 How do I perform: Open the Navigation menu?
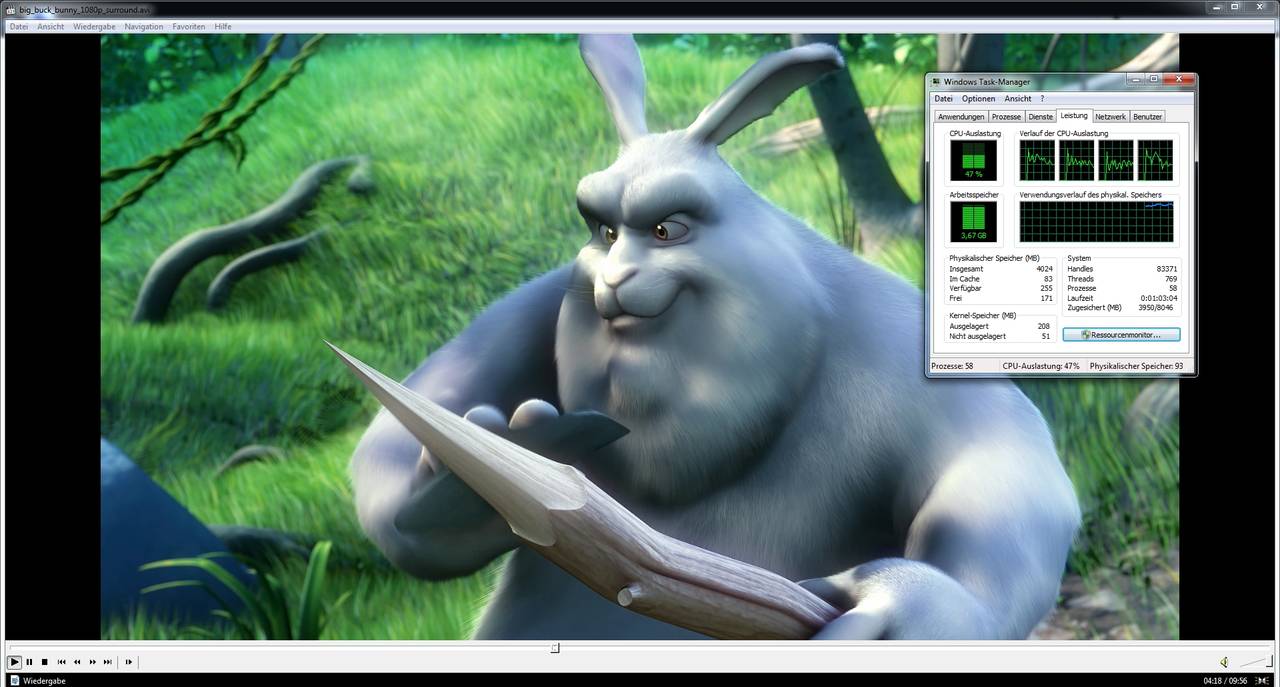pyautogui.click(x=144, y=27)
